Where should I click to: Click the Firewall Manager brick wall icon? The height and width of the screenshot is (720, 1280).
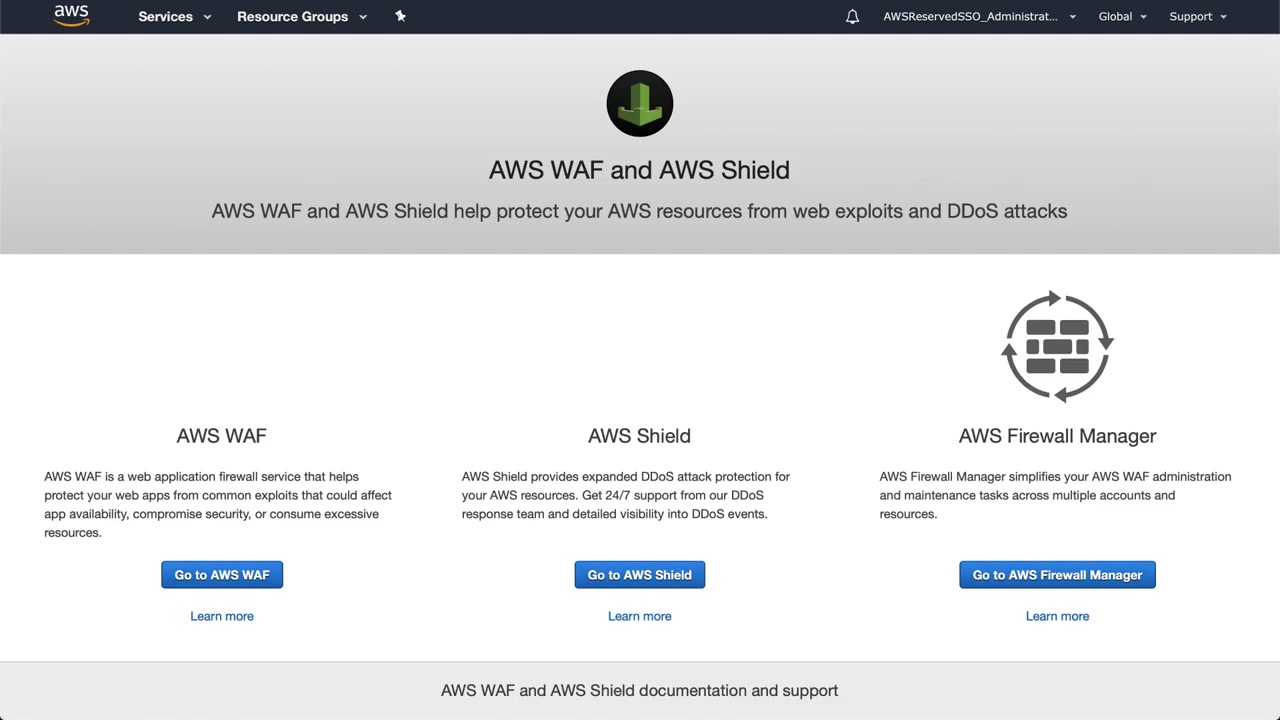pyautogui.click(x=1057, y=346)
